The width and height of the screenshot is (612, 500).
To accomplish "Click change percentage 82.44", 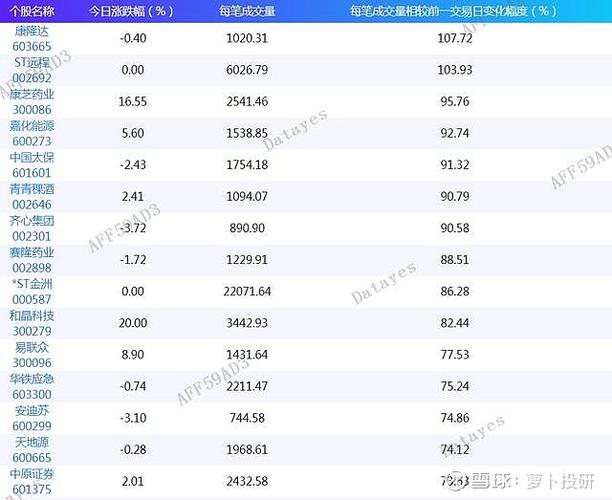I will (x=455, y=323).
